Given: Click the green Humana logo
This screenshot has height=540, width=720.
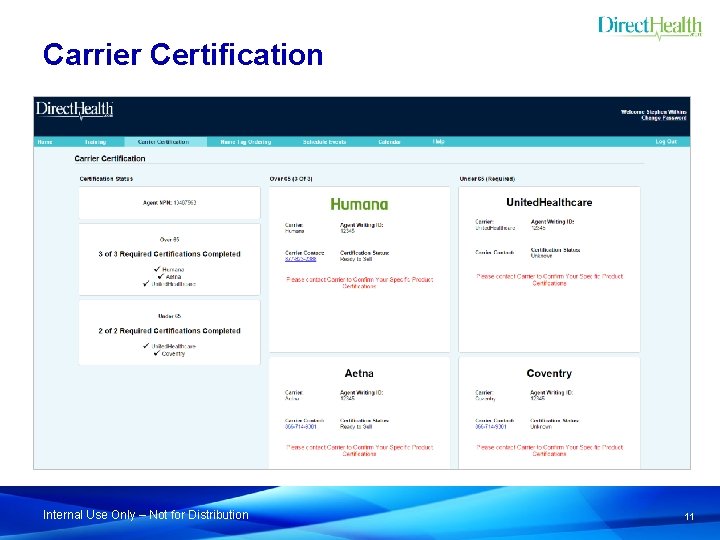Looking at the screenshot, I should tap(359, 204).
